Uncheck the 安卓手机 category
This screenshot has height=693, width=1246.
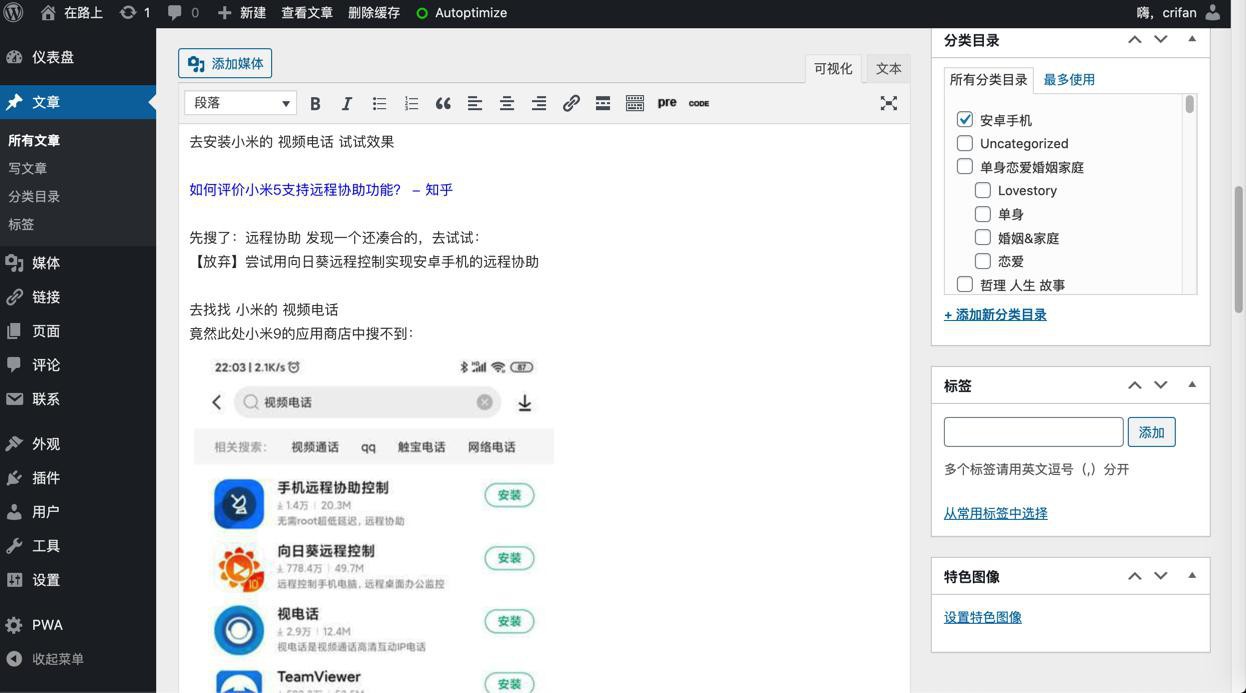(x=965, y=119)
